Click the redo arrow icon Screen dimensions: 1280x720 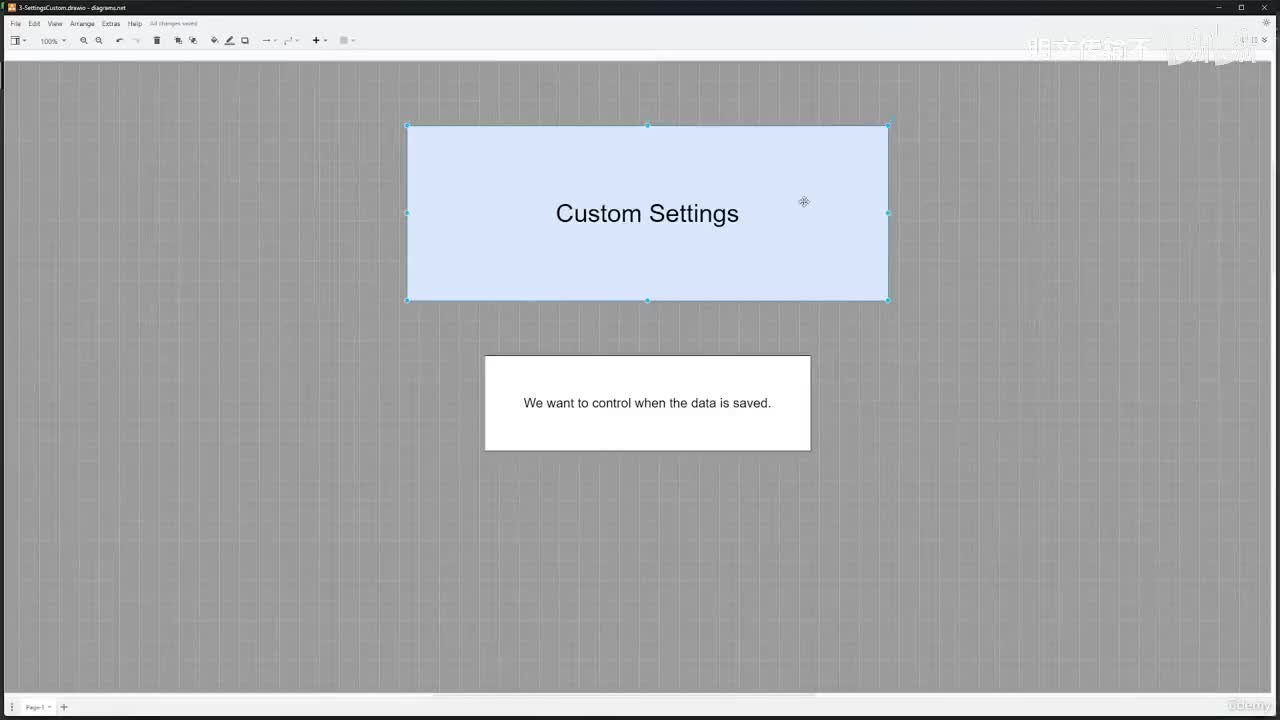[x=136, y=41]
